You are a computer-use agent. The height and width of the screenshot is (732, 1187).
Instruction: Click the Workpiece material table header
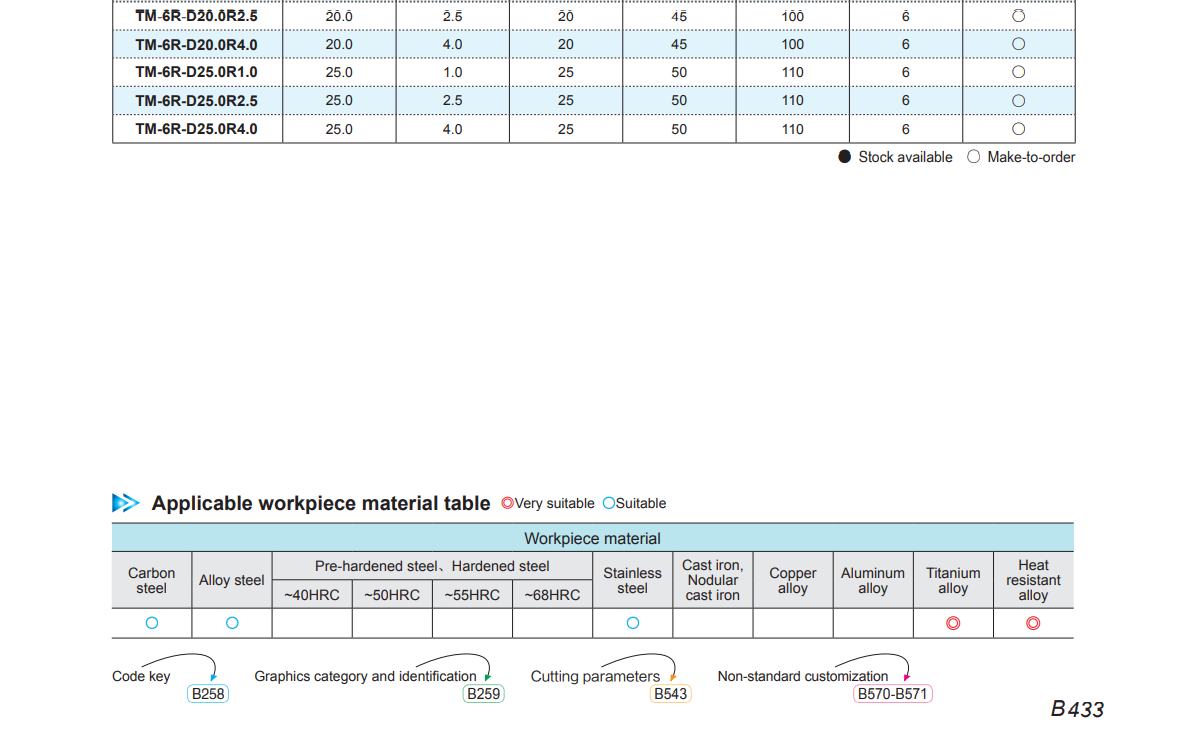point(592,538)
